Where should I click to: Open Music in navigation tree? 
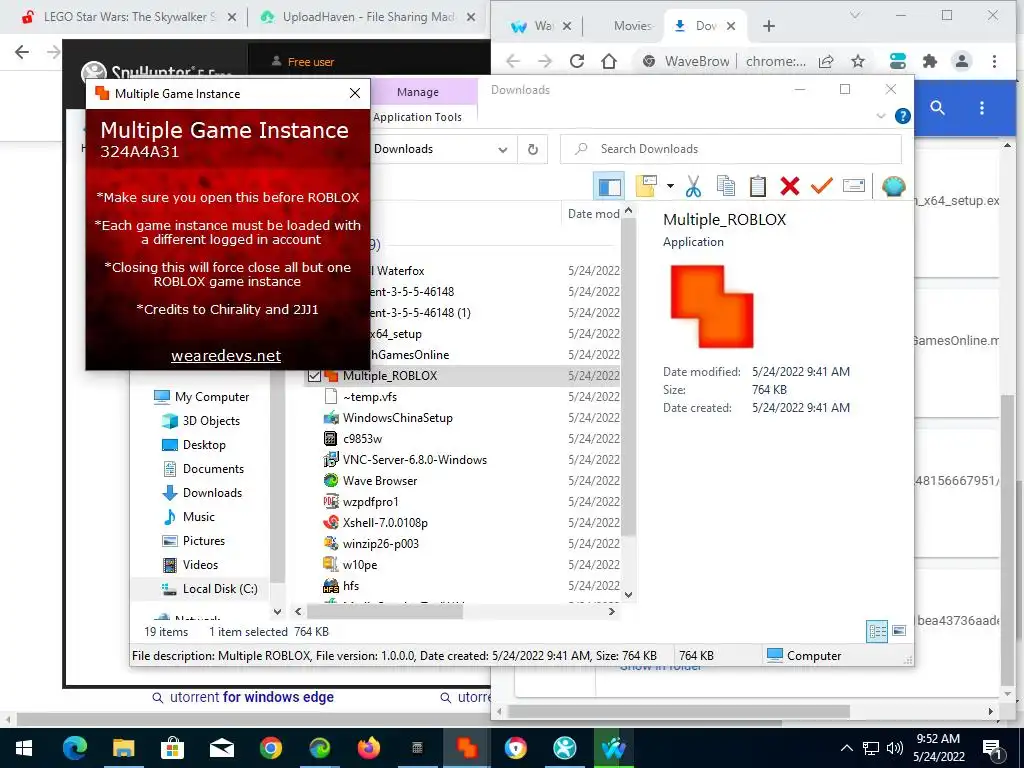(199, 517)
